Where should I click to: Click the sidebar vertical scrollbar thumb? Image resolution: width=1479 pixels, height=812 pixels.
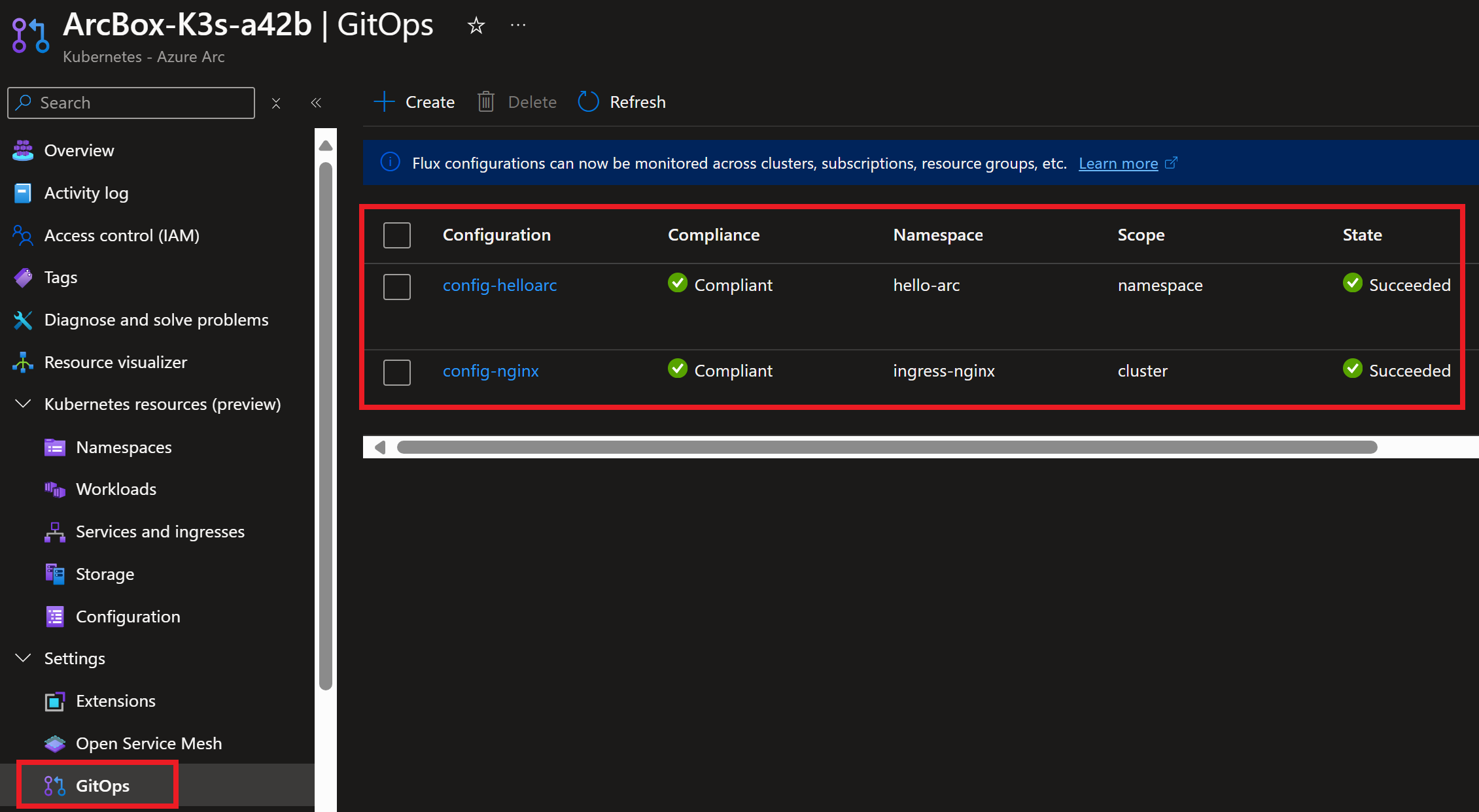click(326, 426)
